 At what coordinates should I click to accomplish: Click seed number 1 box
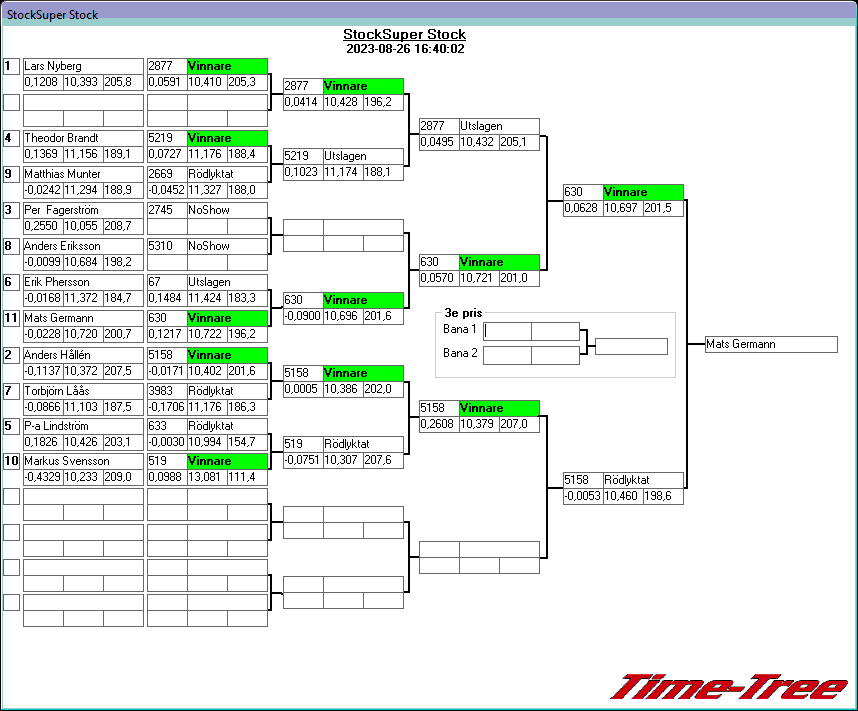click(x=11, y=66)
